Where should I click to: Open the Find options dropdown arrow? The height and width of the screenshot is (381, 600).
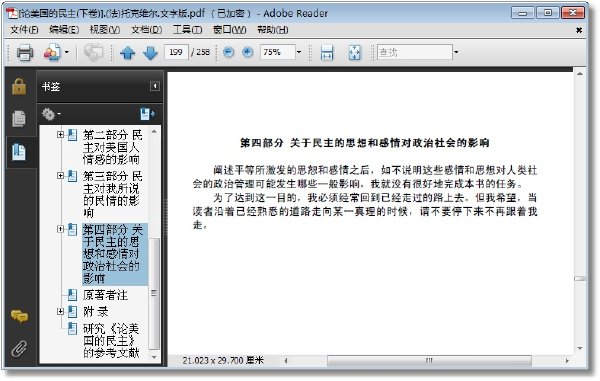(456, 52)
